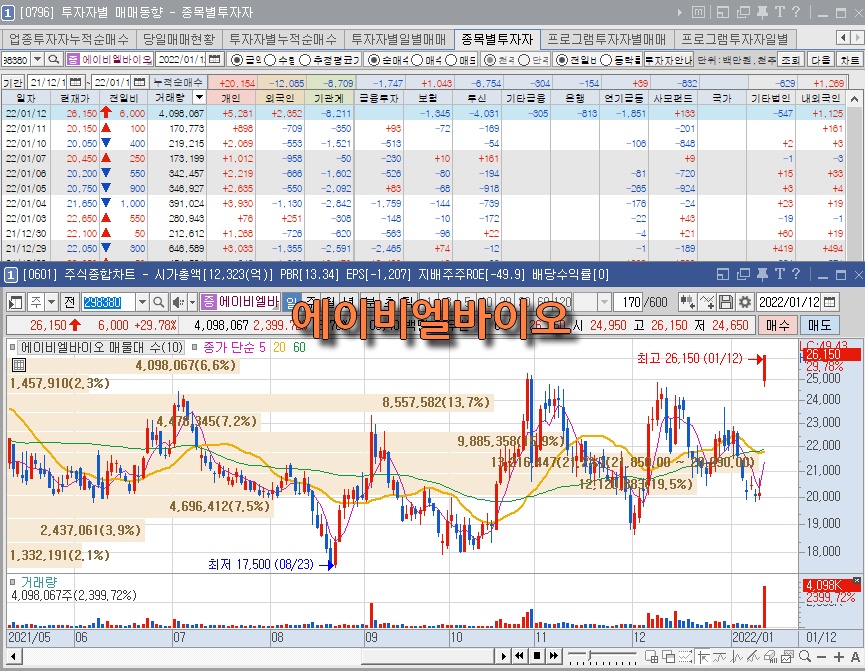The width and height of the screenshot is (865, 671).
Task: Select the 순매수 radio button
Action: [x=373, y=60]
